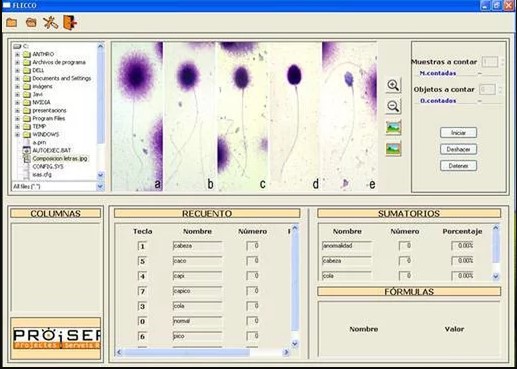Click the key box labeled 5
Screen dimensions: 517x369
pos(142,261)
